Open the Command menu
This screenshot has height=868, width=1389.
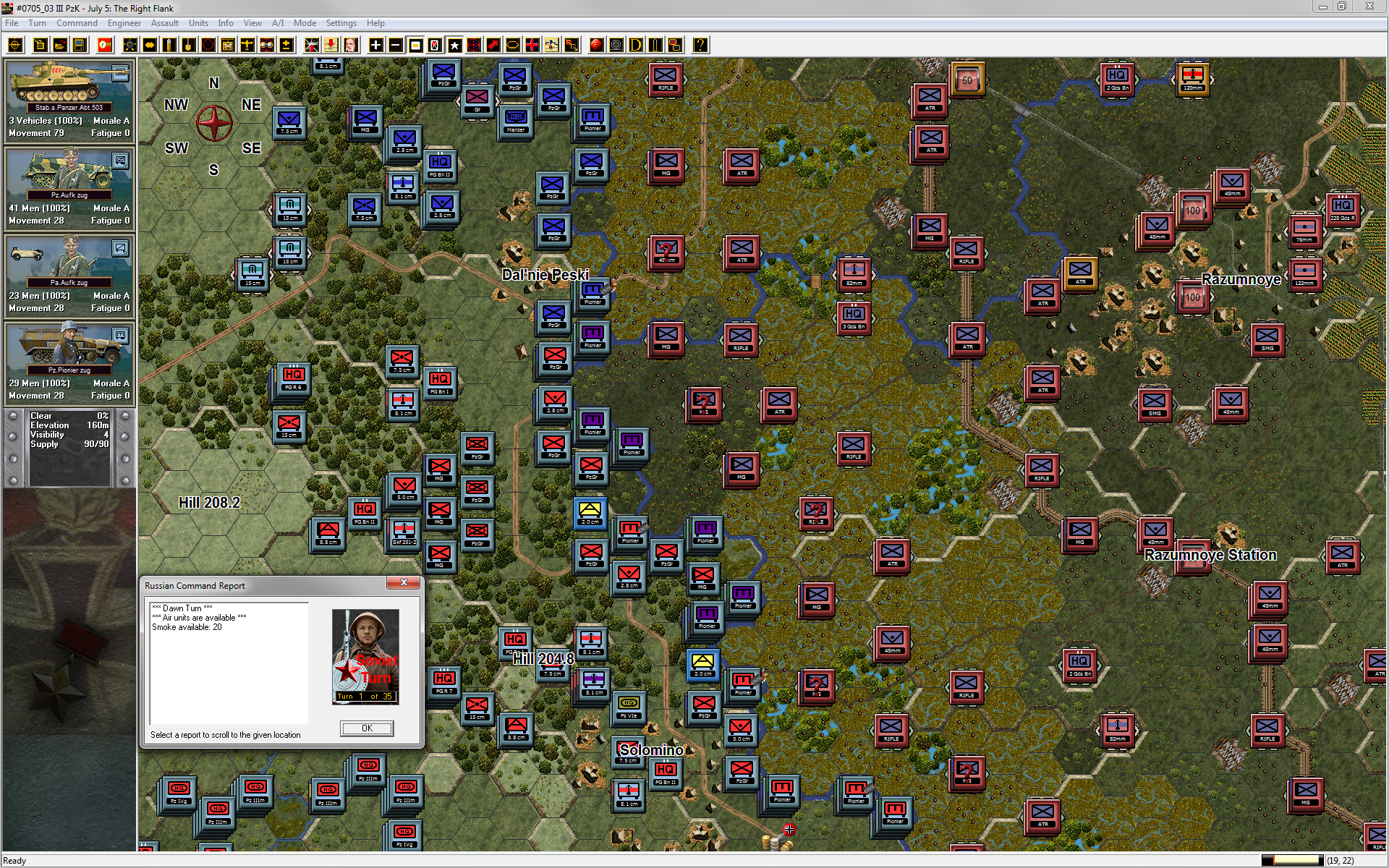click(77, 23)
